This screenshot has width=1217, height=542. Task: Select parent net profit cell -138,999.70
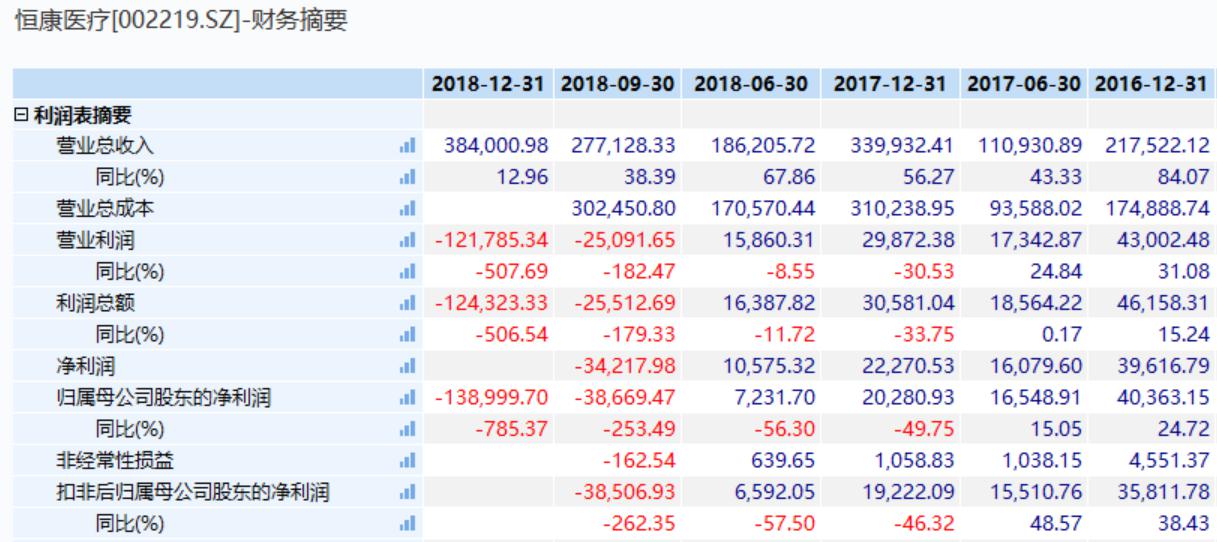pos(492,399)
